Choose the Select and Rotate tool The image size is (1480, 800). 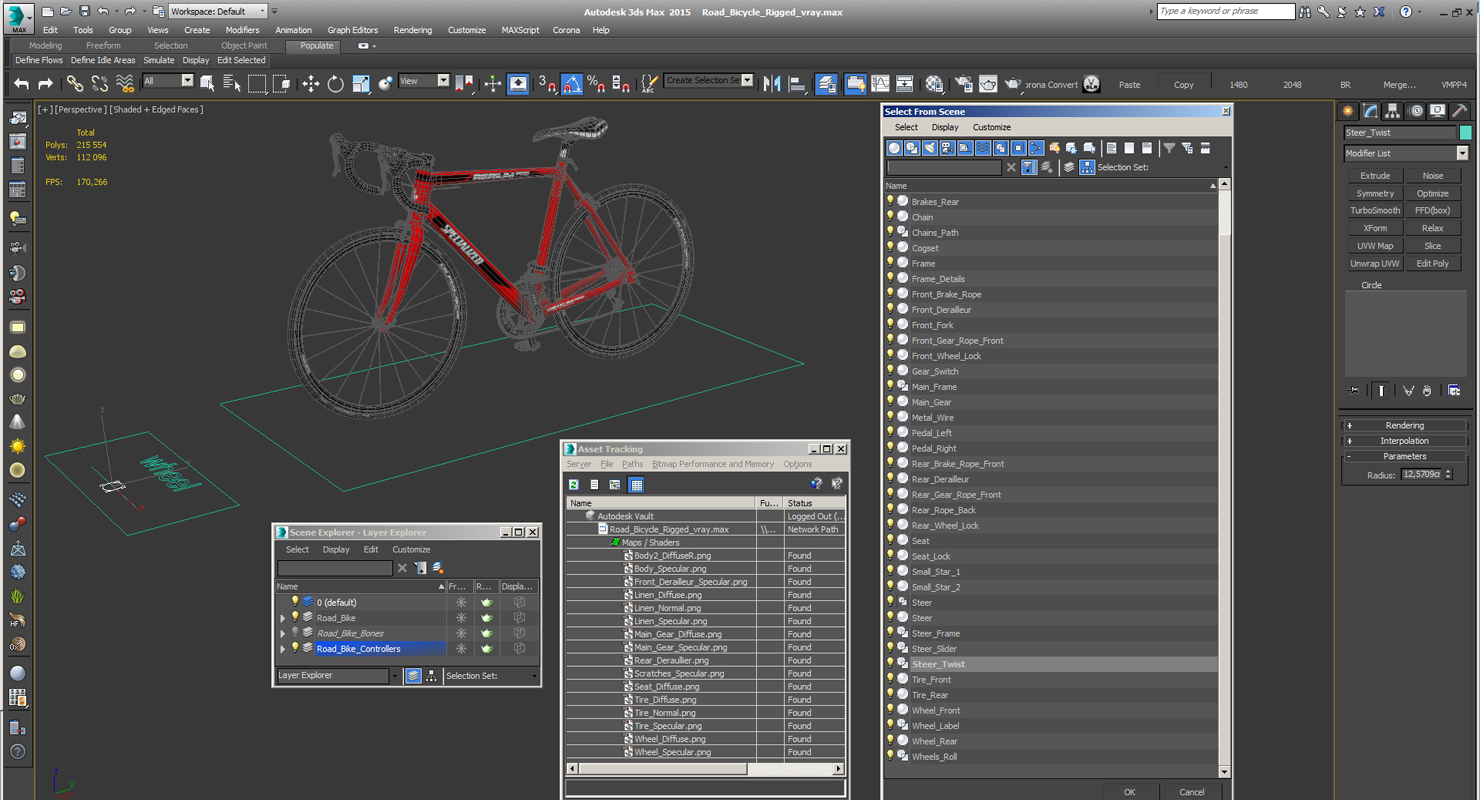[336, 84]
